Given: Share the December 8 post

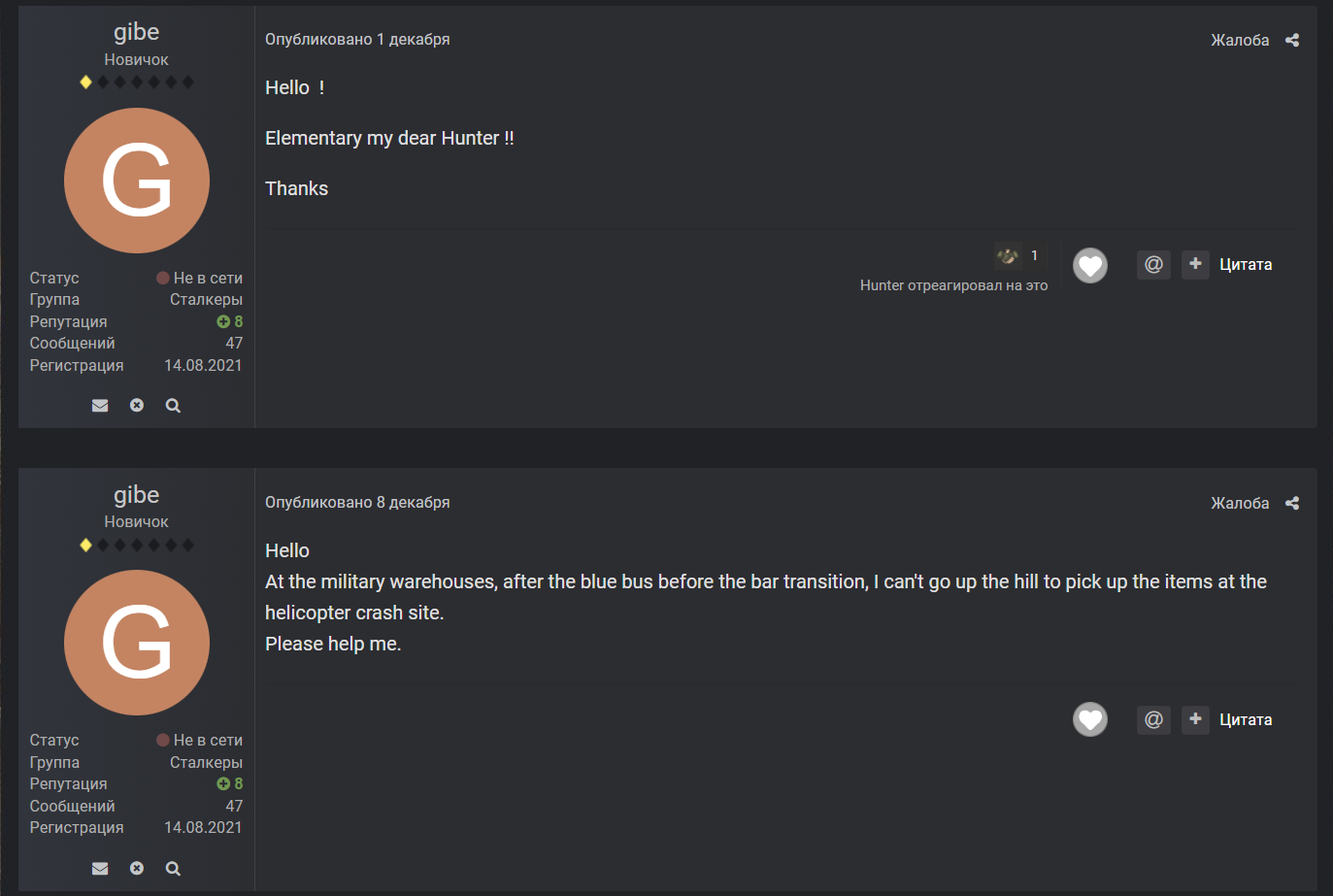Looking at the screenshot, I should 1291,503.
